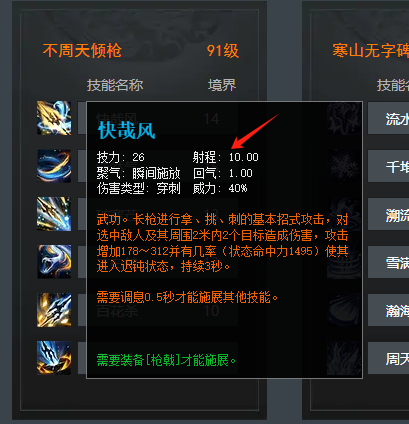Click the 快哉风 spear skill icon
Viewport: 409px width, 424px height.
(x=54, y=118)
